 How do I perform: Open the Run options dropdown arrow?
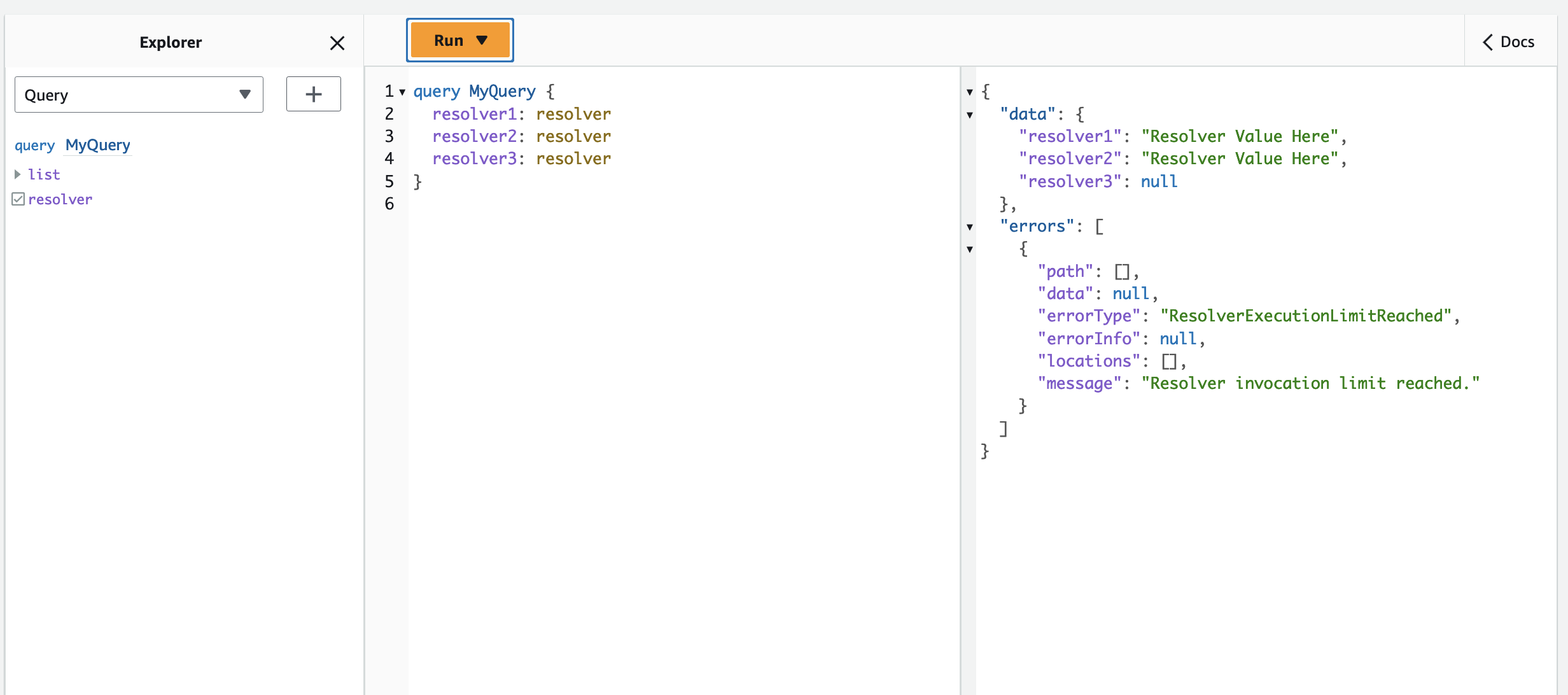click(x=482, y=39)
